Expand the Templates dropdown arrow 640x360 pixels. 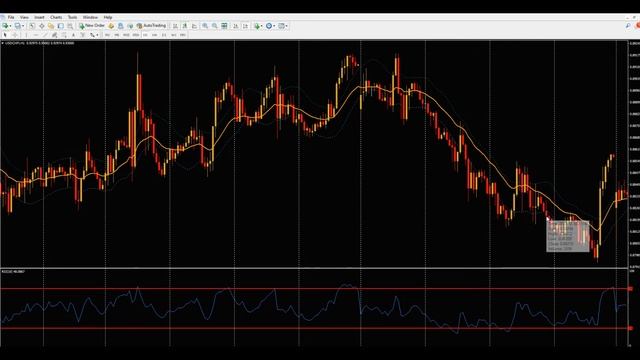pos(287,26)
